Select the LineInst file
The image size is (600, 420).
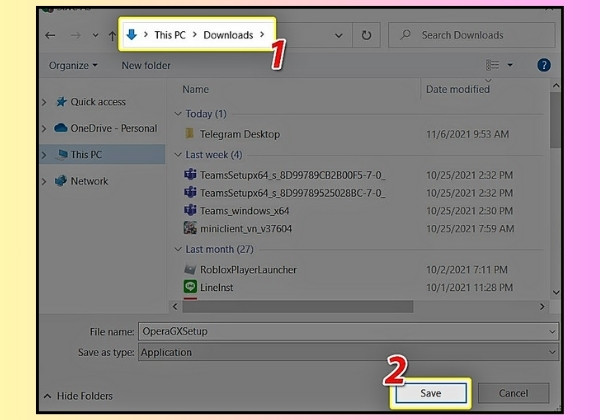217,288
